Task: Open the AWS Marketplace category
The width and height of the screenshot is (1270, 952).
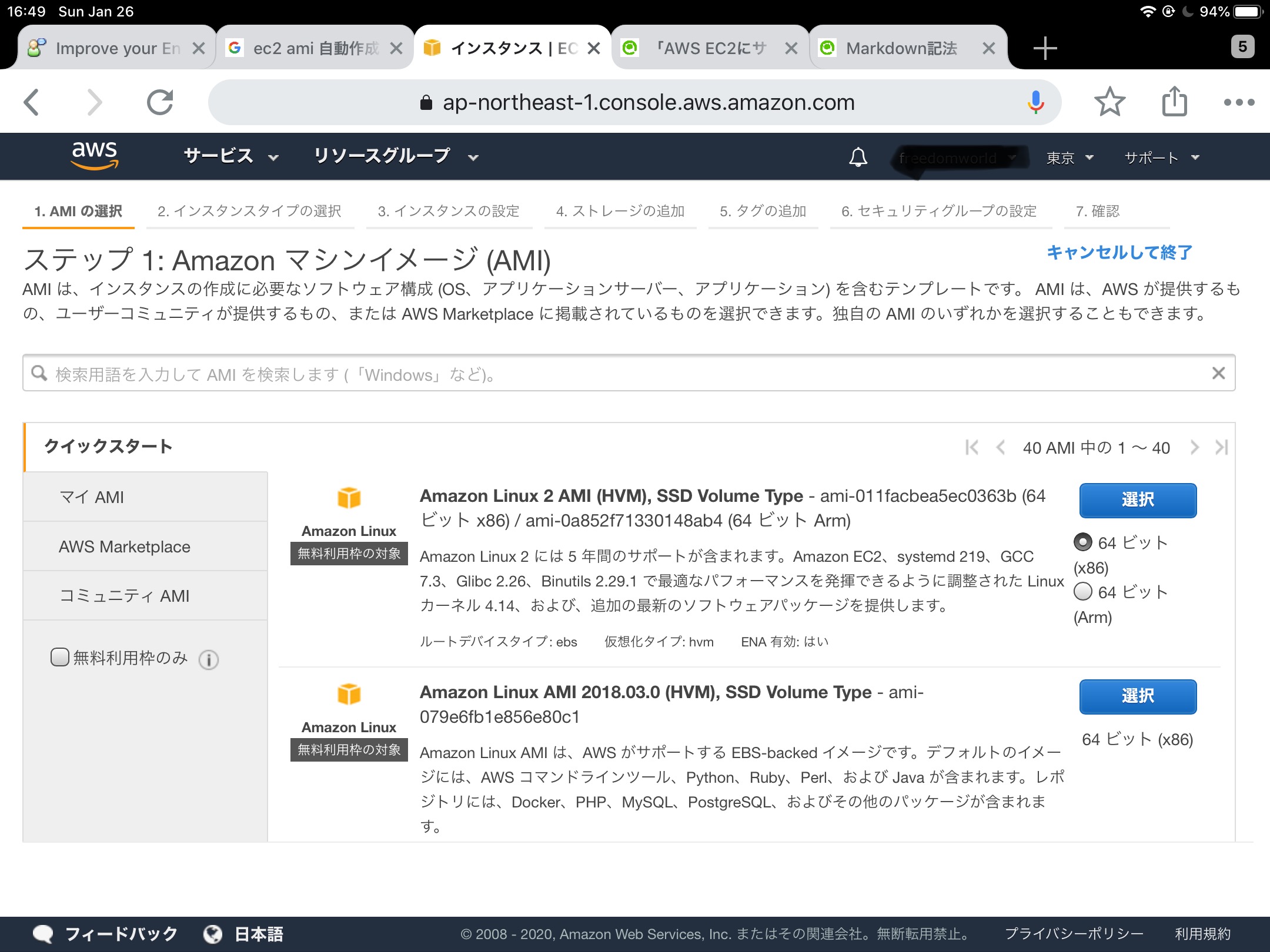Action: click(145, 547)
